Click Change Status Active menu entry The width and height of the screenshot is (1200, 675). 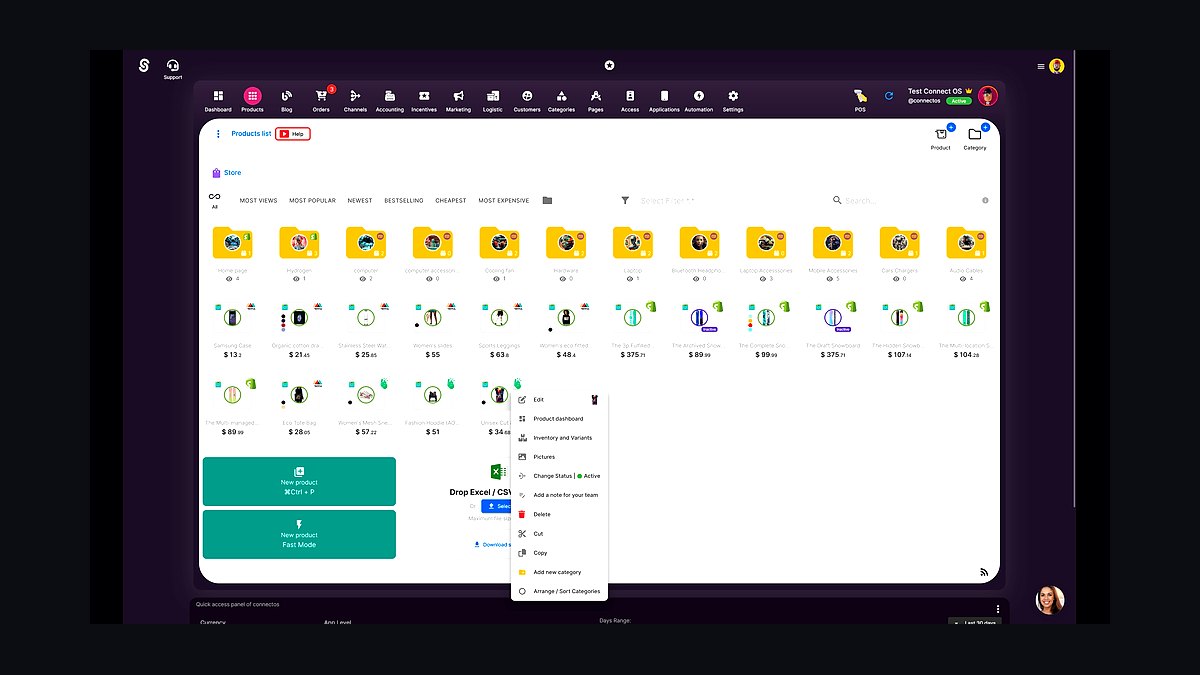(559, 476)
